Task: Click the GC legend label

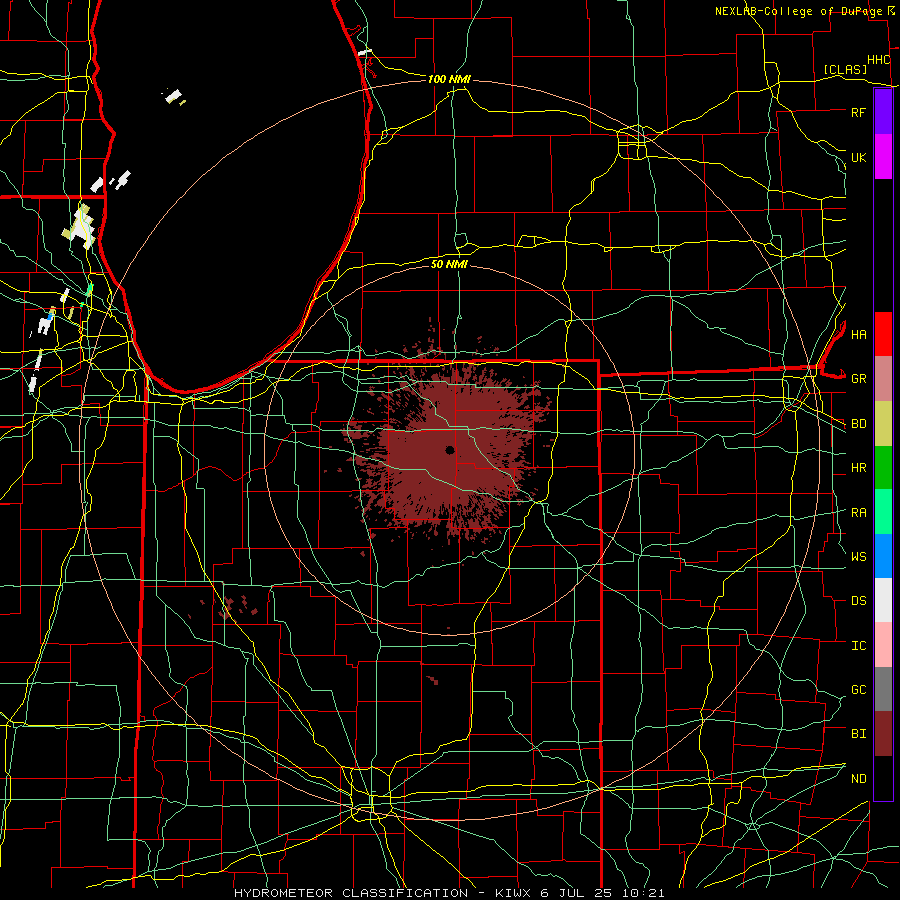Action: pyautogui.click(x=858, y=690)
